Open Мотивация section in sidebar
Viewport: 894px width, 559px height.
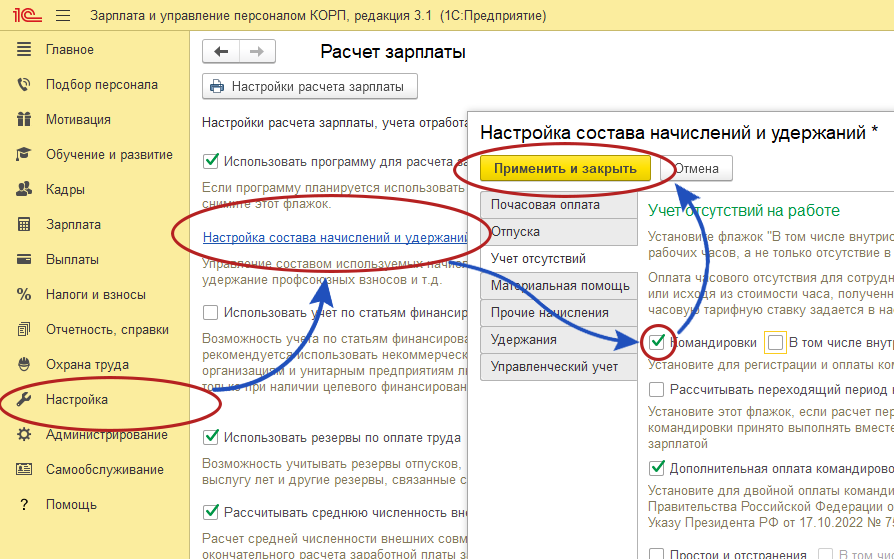(x=78, y=120)
